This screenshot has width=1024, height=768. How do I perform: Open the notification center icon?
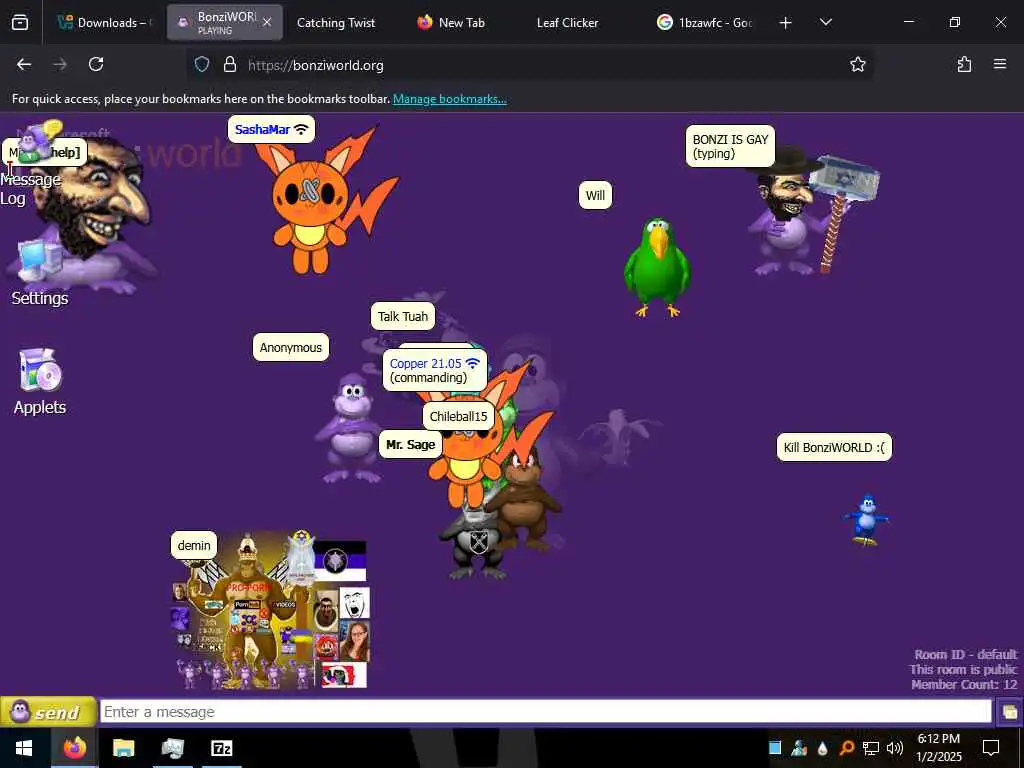991,748
